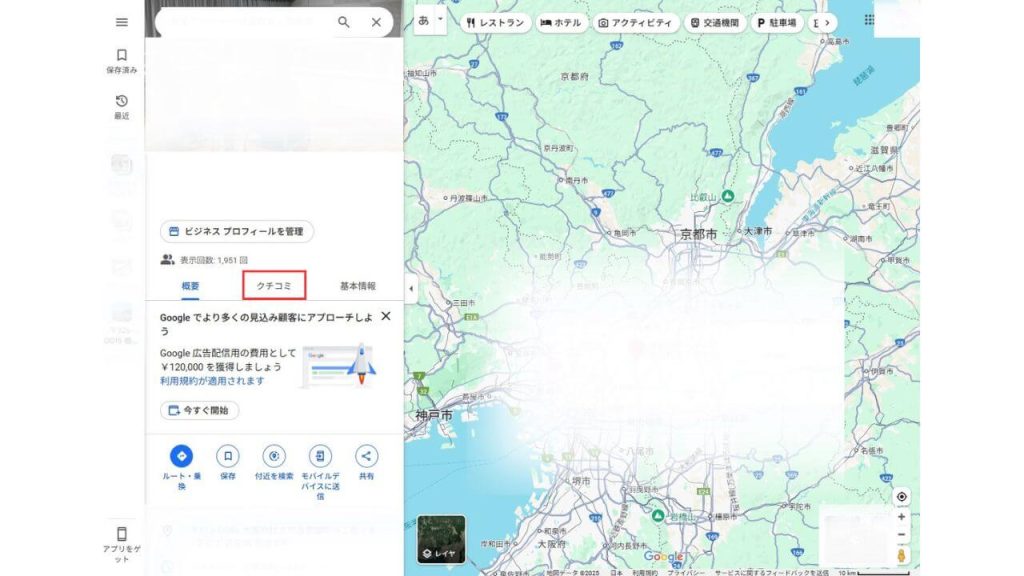Clear the search with the X icon
Image resolution: width=1024 pixels, height=576 pixels.
[376, 22]
